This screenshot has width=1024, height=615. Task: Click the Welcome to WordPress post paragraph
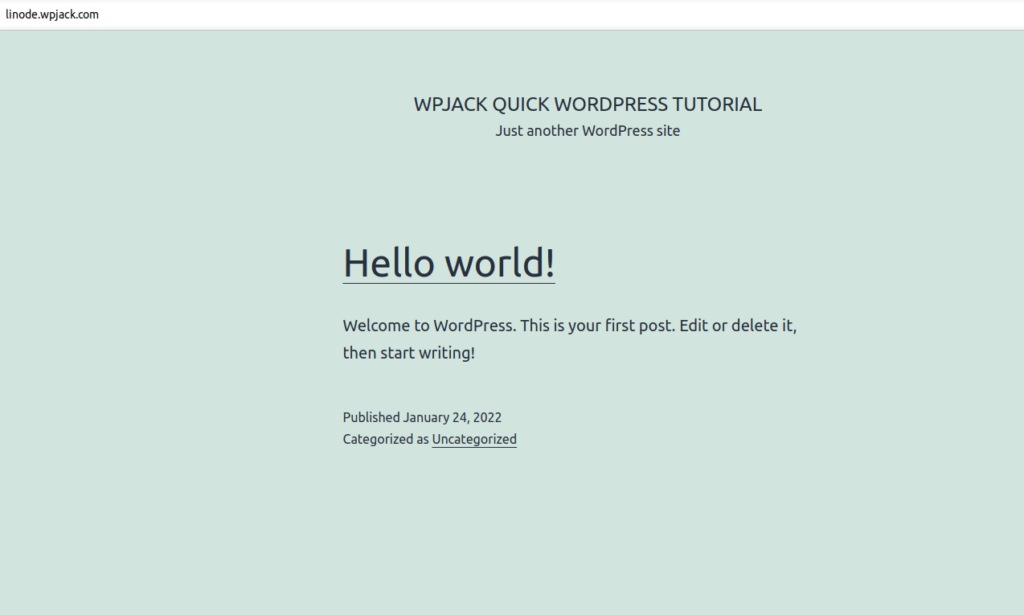[x=569, y=339]
